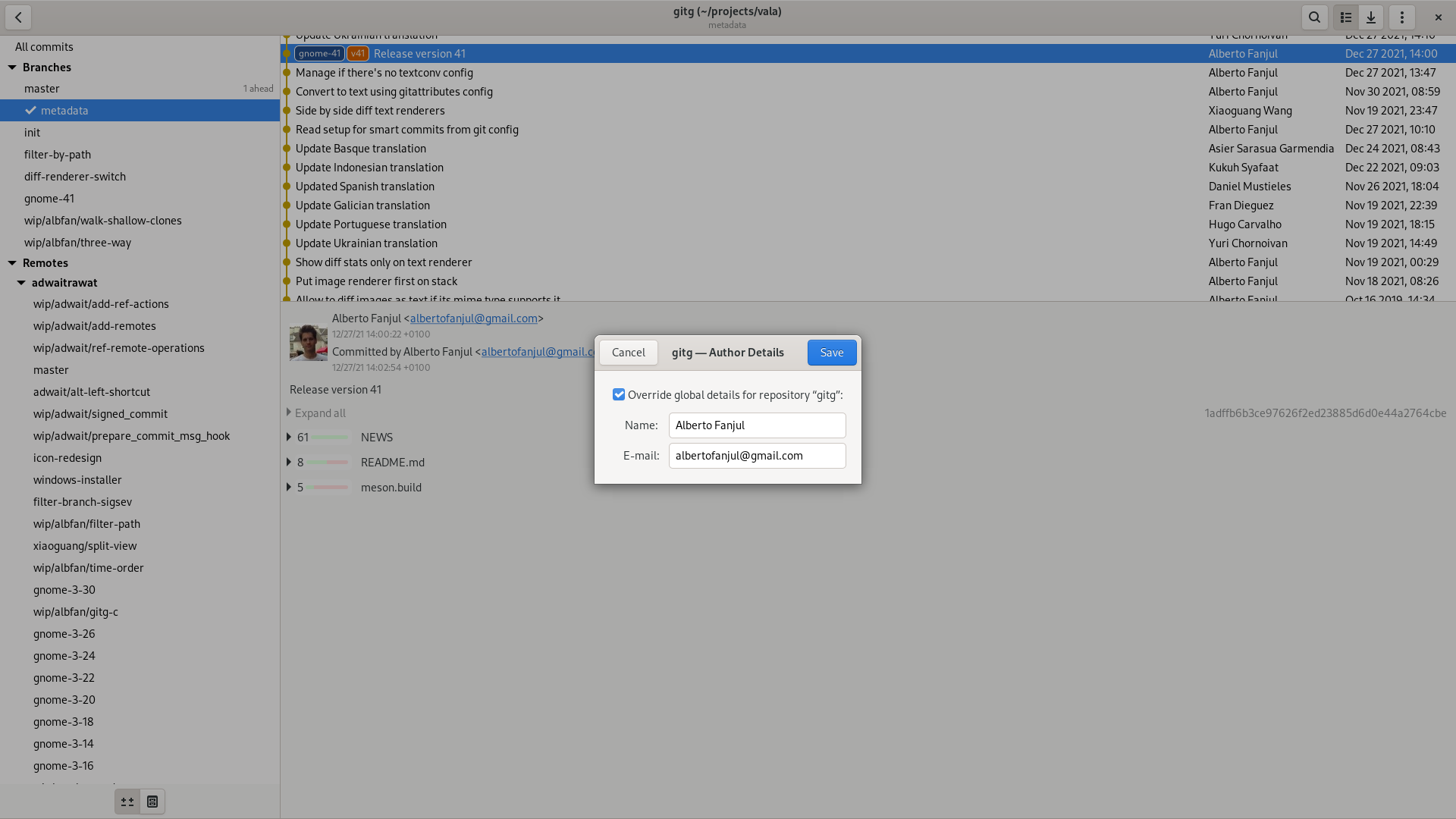The image size is (1456, 819).
Task: Cancel the Author Details dialog
Action: coord(629,353)
